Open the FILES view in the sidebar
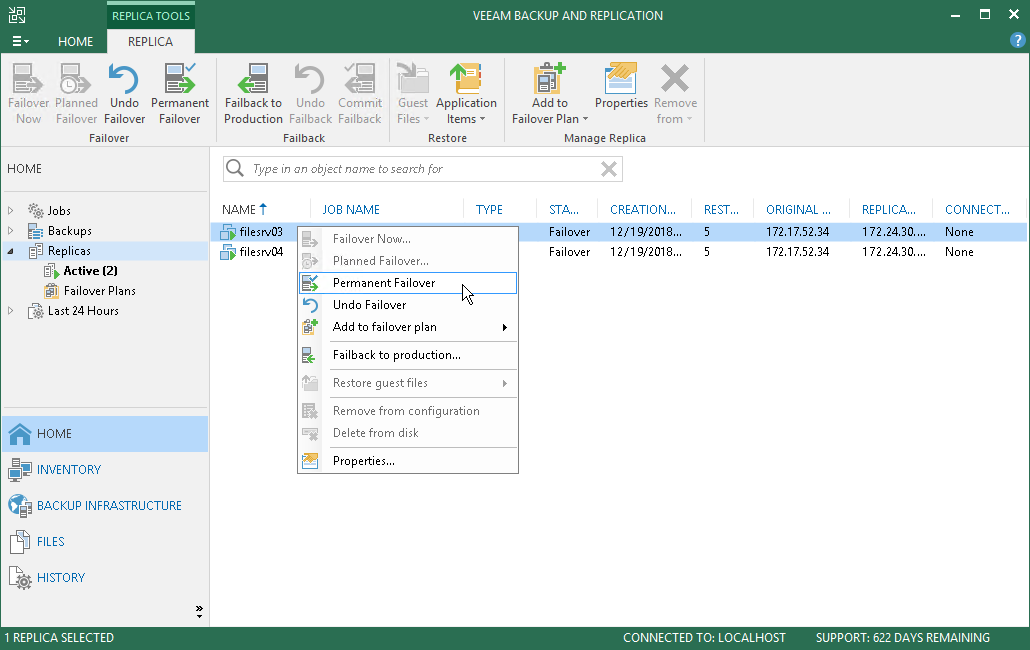 coord(105,542)
